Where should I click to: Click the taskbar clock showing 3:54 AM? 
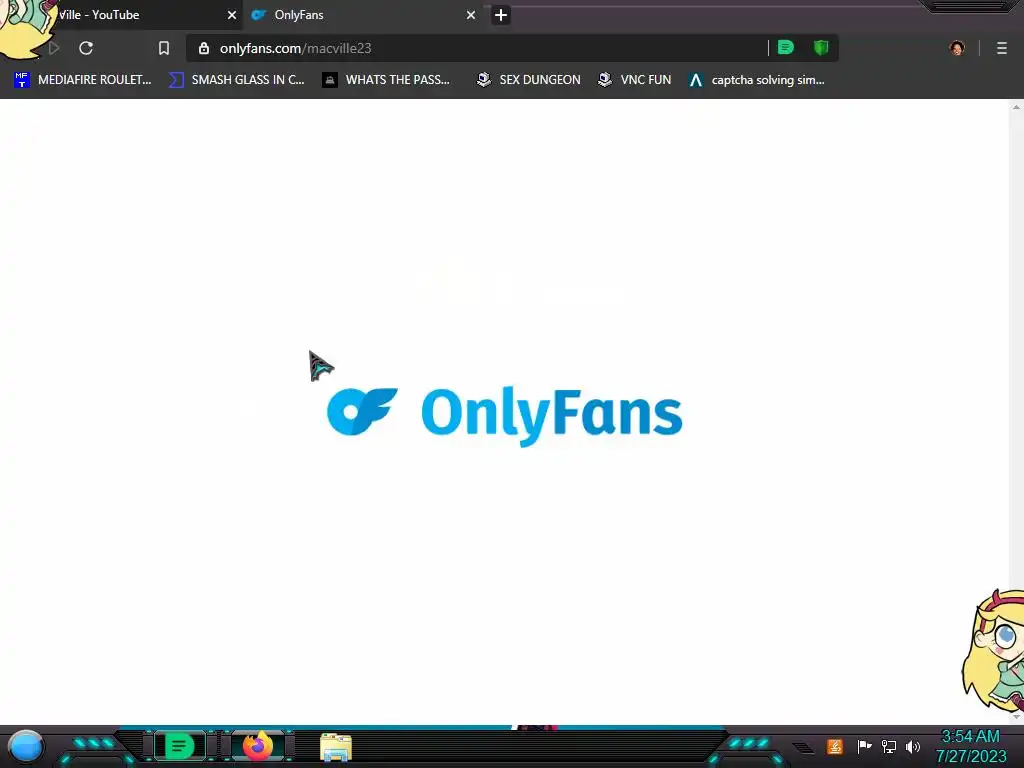click(971, 746)
